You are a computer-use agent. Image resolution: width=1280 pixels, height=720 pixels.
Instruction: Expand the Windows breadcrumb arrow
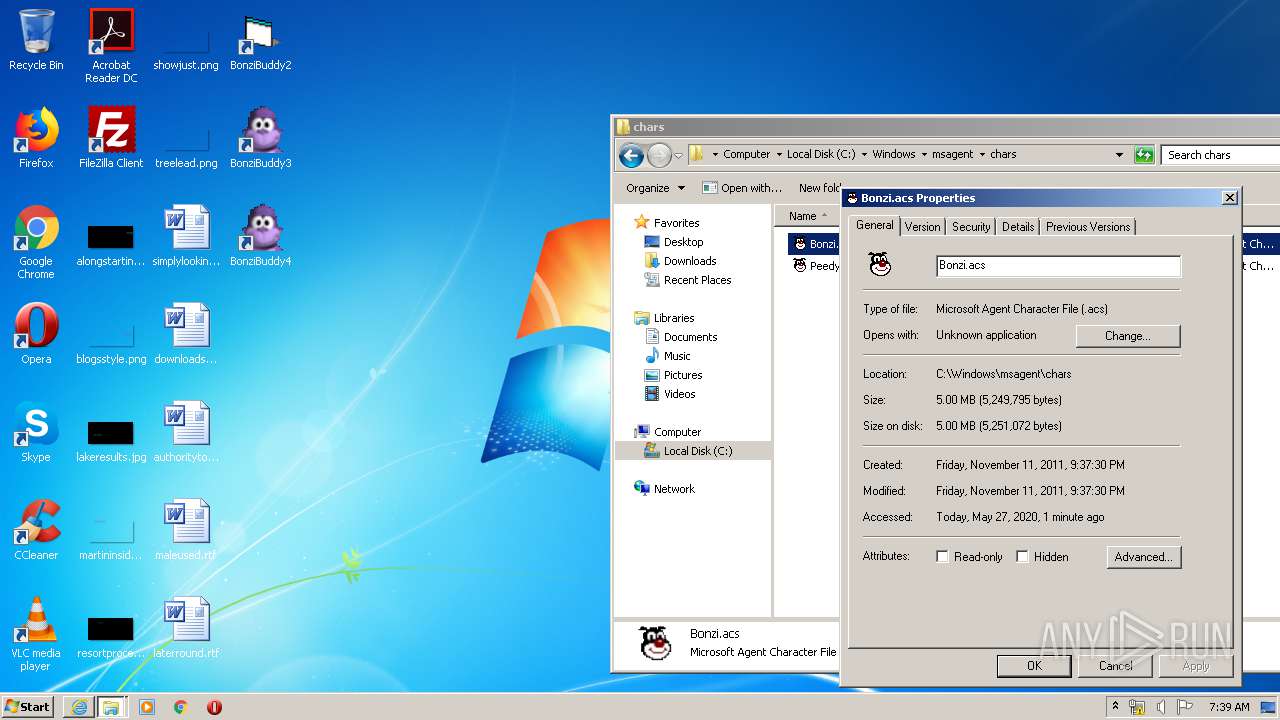click(x=923, y=155)
